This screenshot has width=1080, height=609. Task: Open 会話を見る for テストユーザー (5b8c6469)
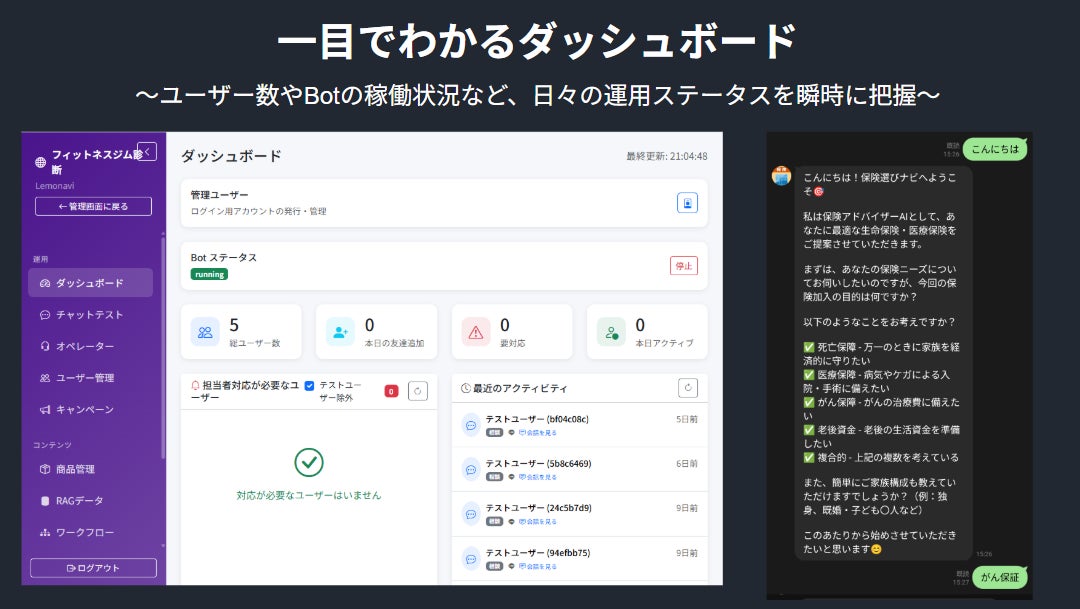coord(540,477)
